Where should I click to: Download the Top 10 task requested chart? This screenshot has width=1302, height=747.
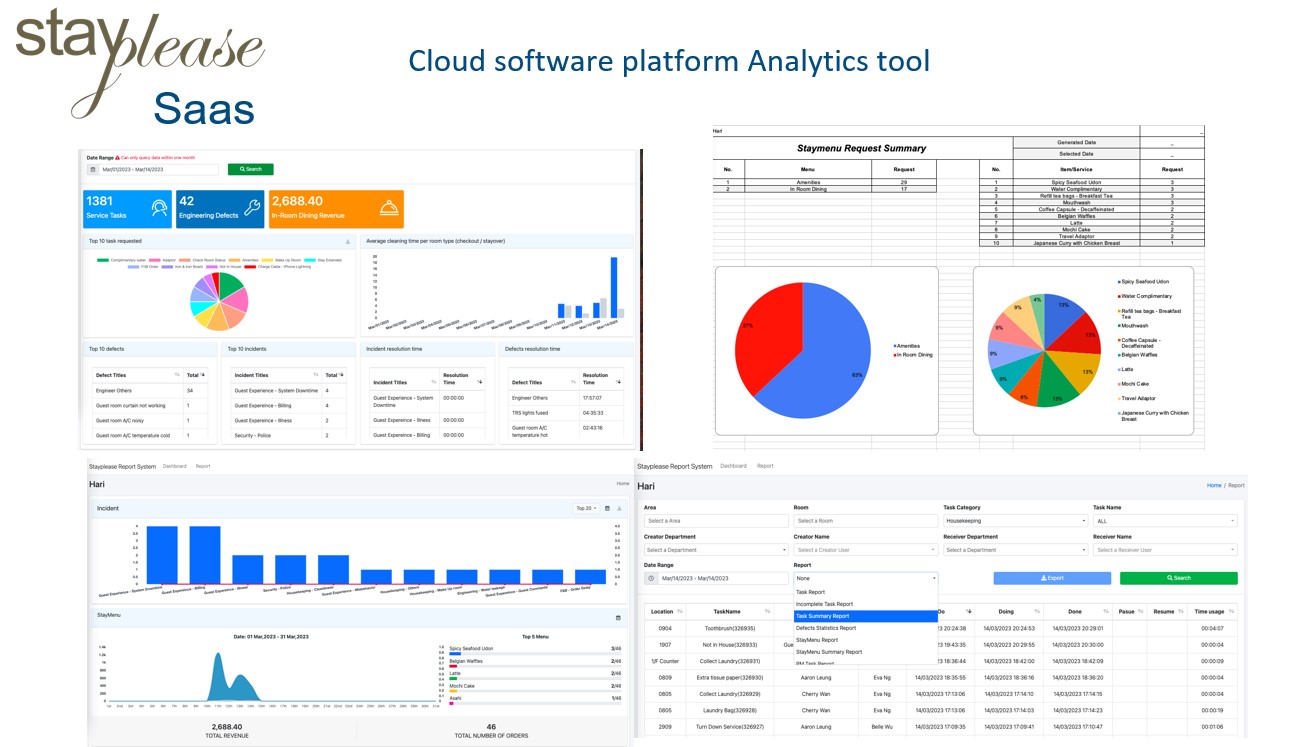coord(348,242)
